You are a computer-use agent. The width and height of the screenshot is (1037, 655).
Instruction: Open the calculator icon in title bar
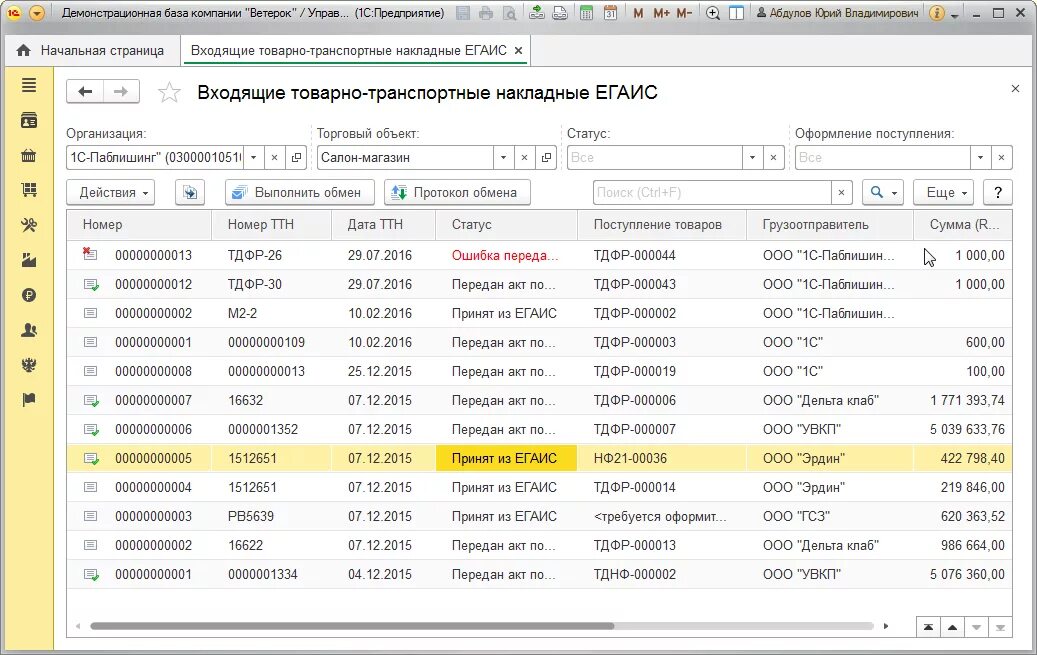(x=586, y=13)
